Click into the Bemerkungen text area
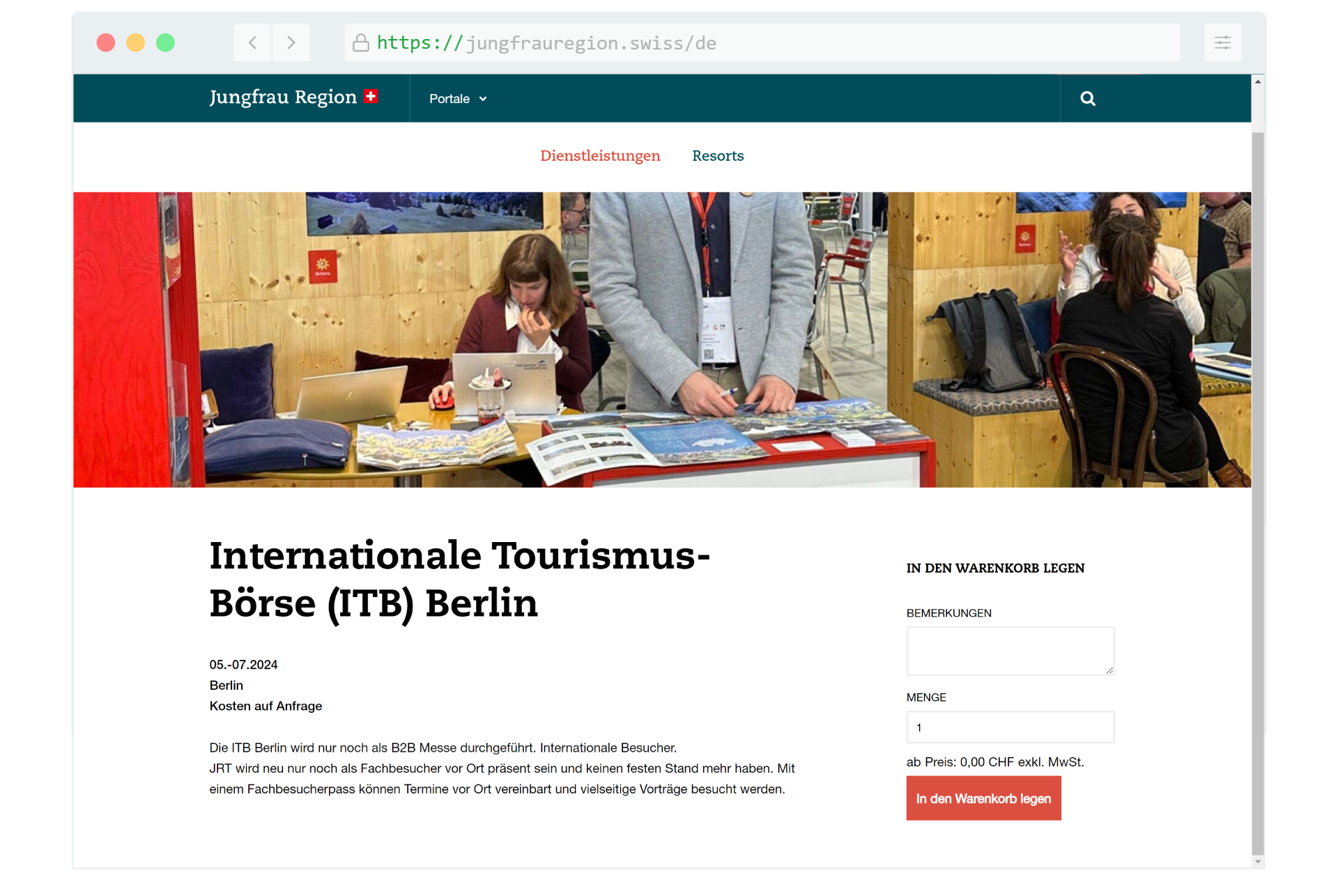The width and height of the screenshot is (1338, 896). (x=1009, y=651)
